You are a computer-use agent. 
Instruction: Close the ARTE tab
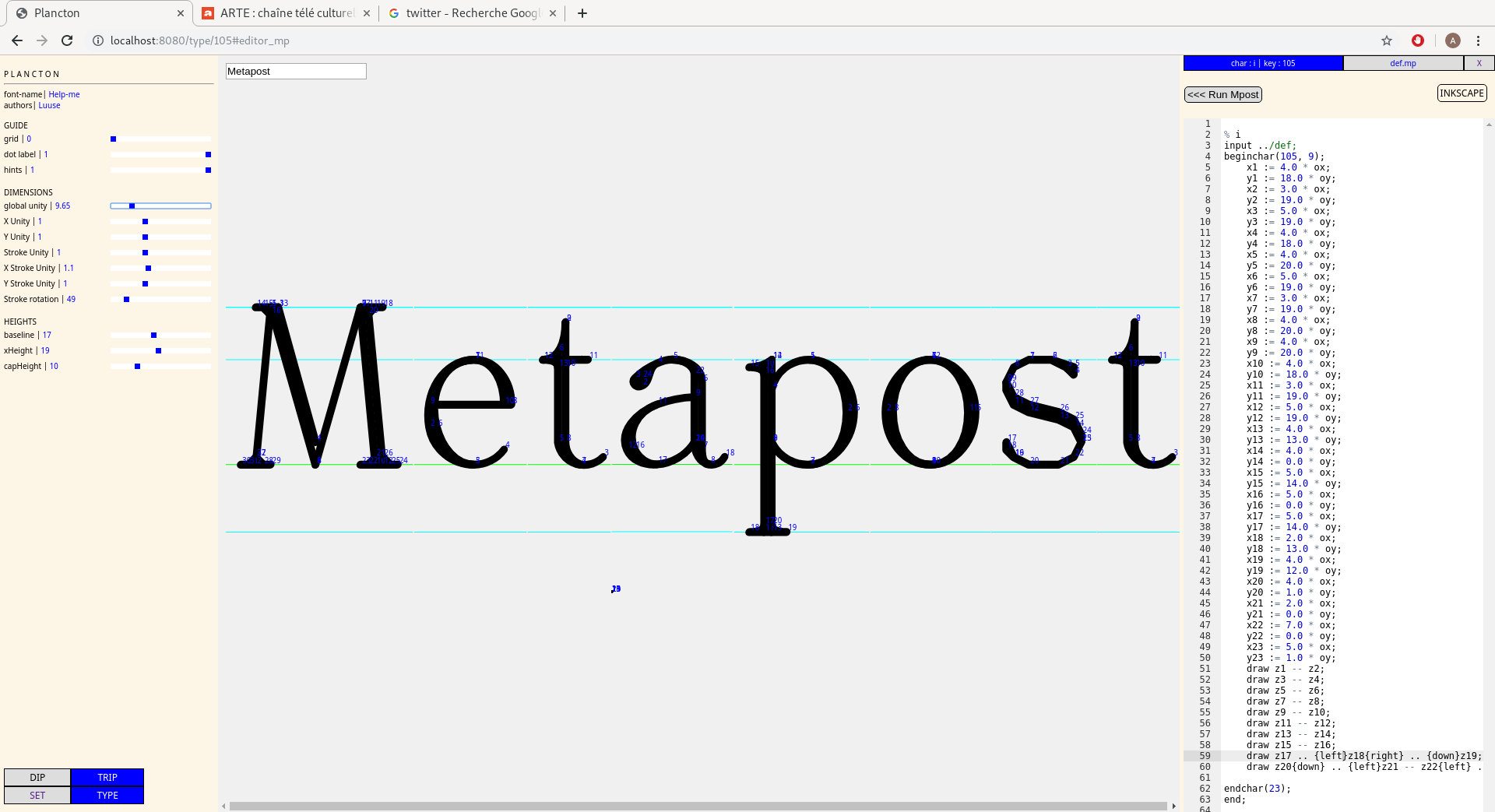(367, 13)
